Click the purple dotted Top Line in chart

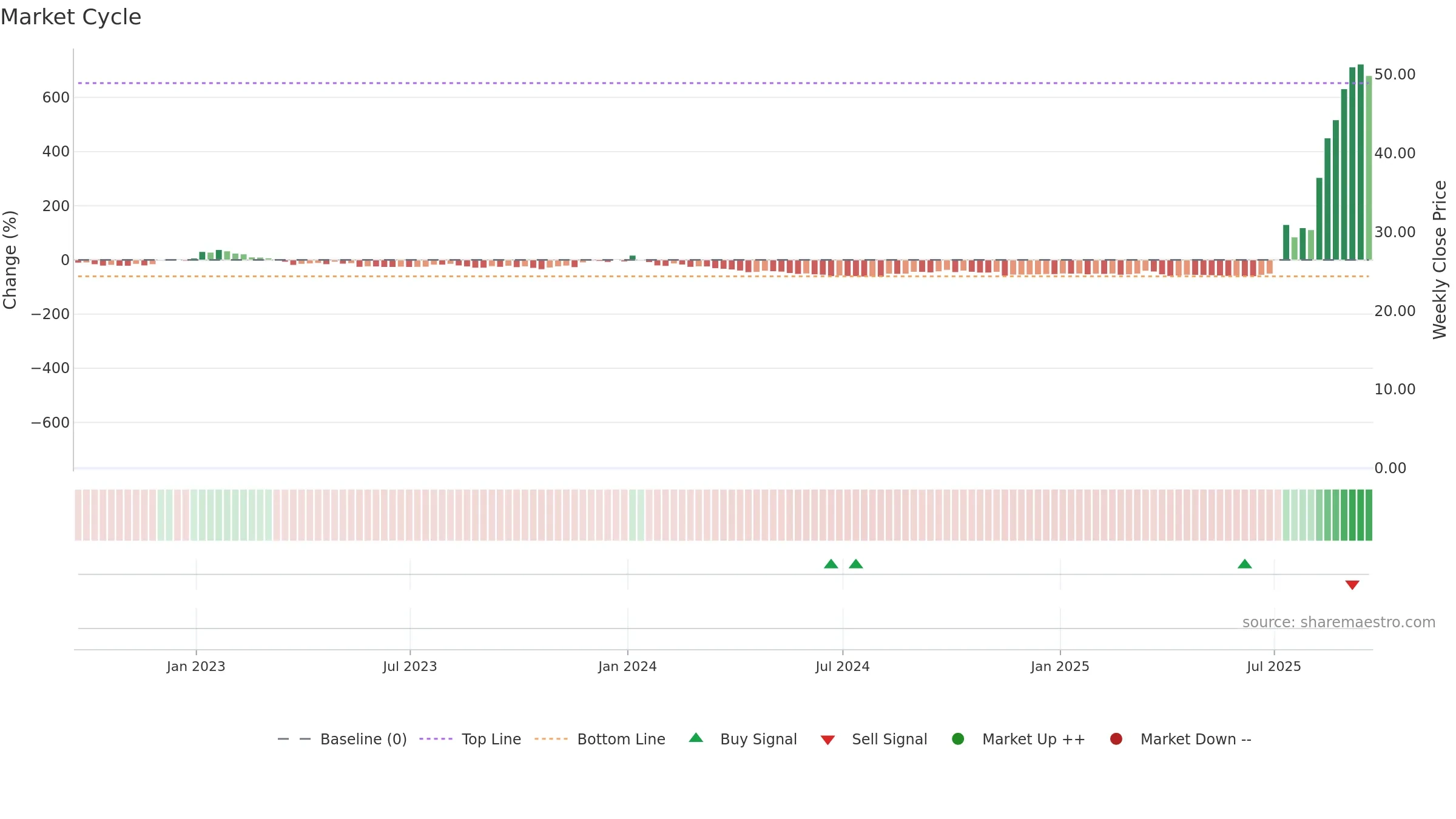point(723,83)
